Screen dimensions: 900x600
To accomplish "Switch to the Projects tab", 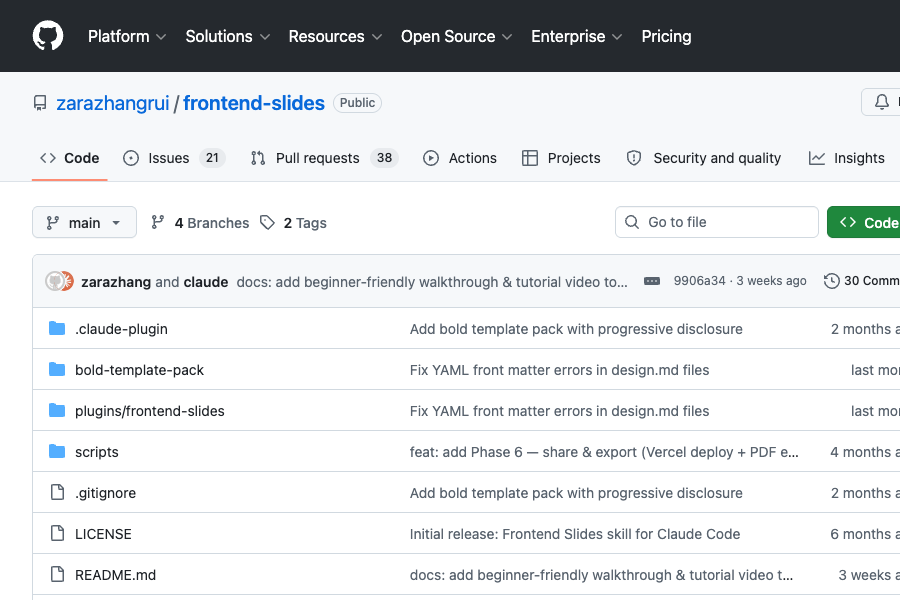I will [x=561, y=158].
